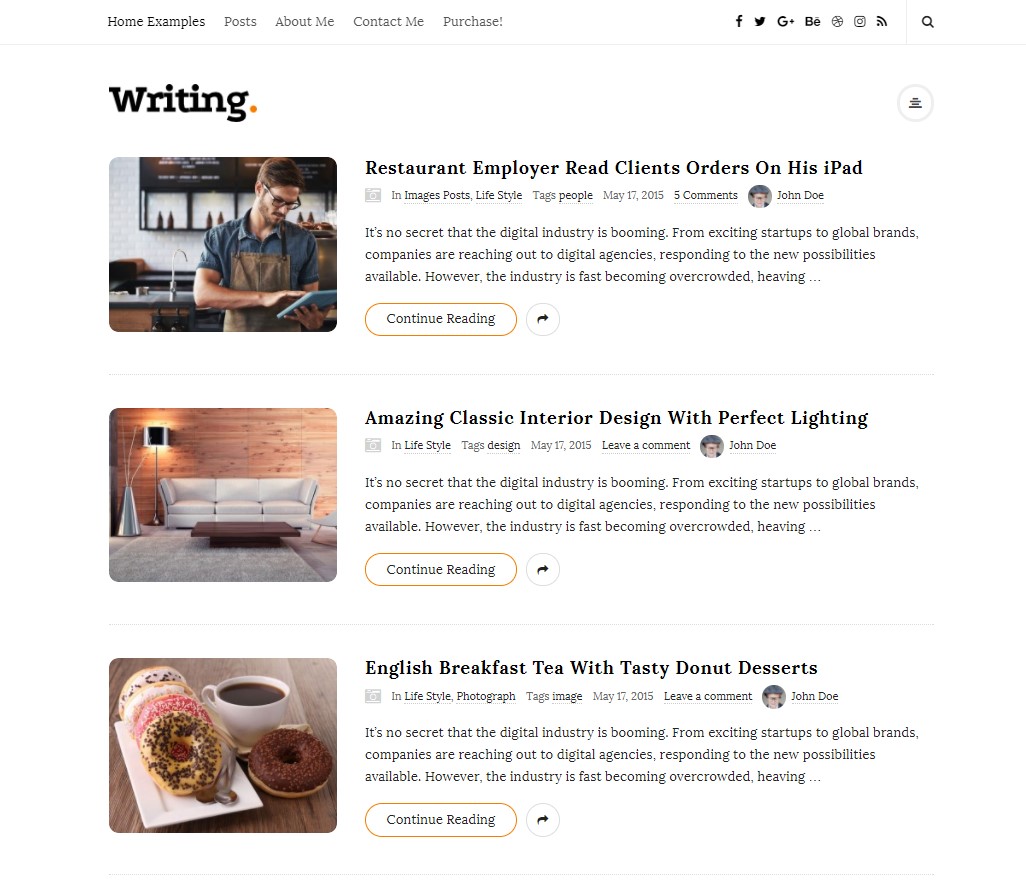This screenshot has height=894, width=1026.
Task: Open the Posts menu item
Action: [x=240, y=22]
